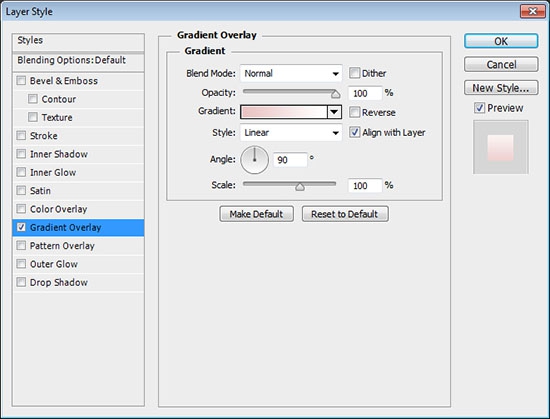Expand the Style dropdown set to Linear

(291, 133)
